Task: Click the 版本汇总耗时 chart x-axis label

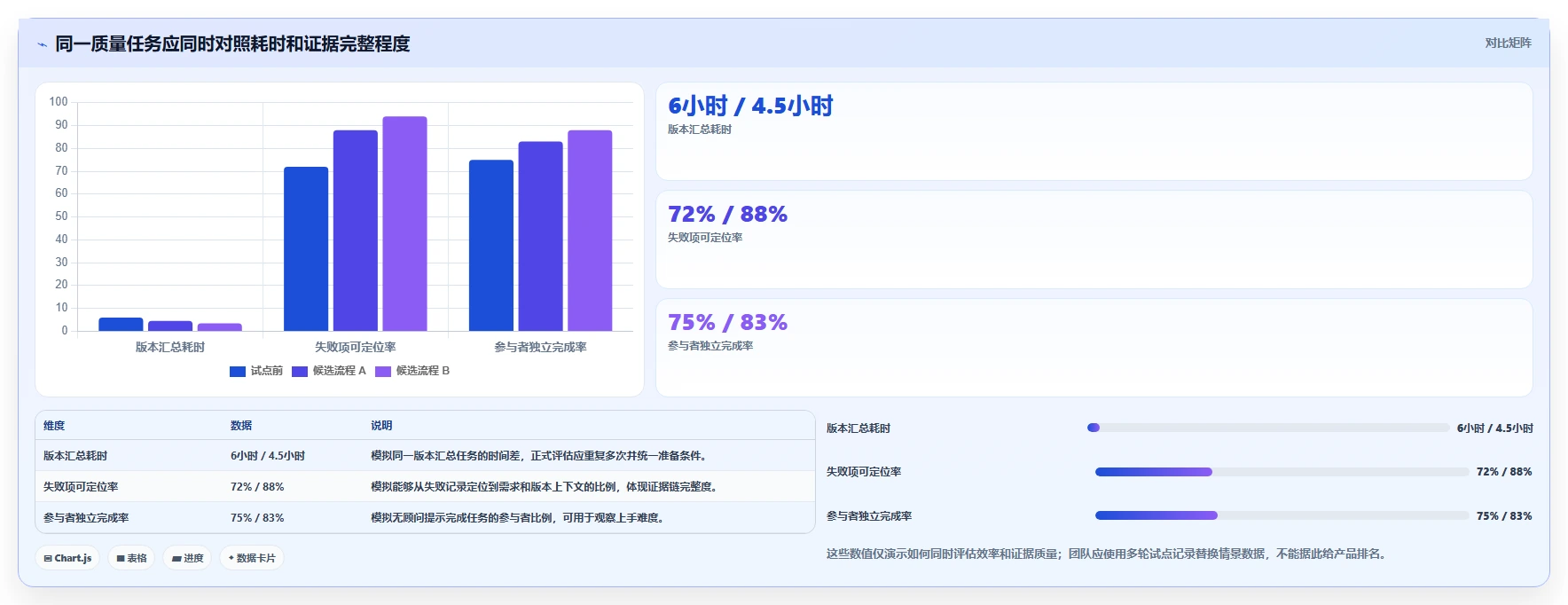Action: coord(170,348)
